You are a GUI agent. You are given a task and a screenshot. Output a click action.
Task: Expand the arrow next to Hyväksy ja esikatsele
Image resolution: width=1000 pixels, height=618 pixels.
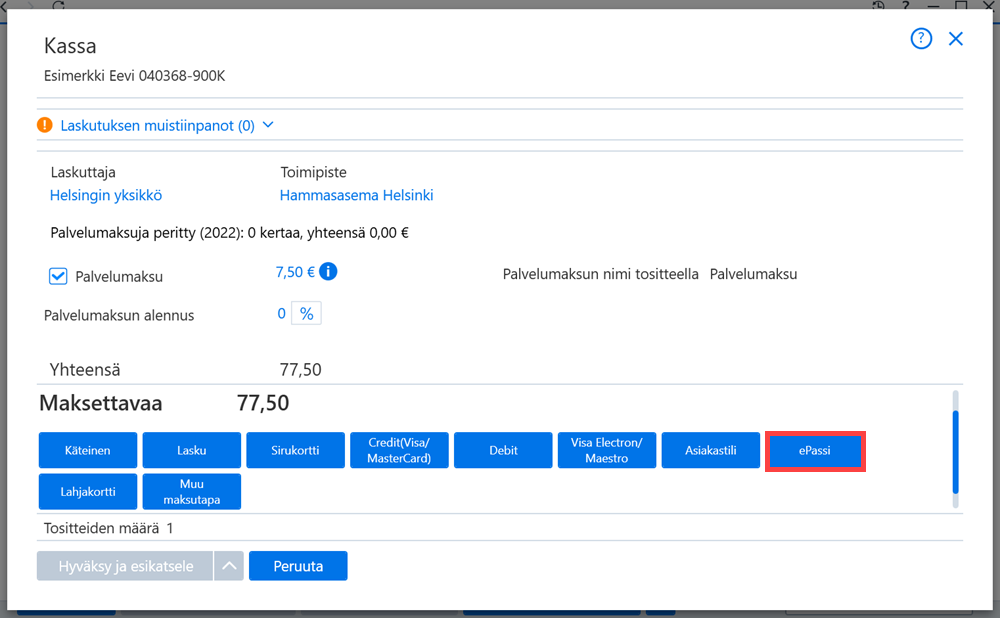[x=229, y=566]
